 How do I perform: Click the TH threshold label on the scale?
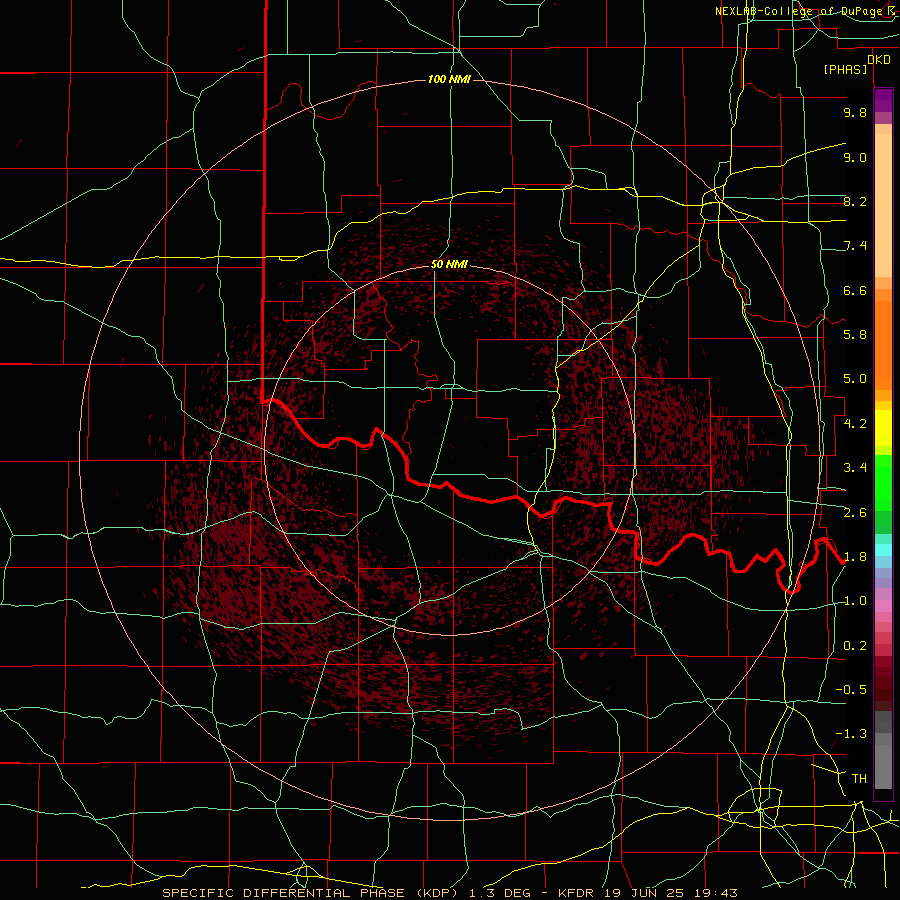(859, 779)
